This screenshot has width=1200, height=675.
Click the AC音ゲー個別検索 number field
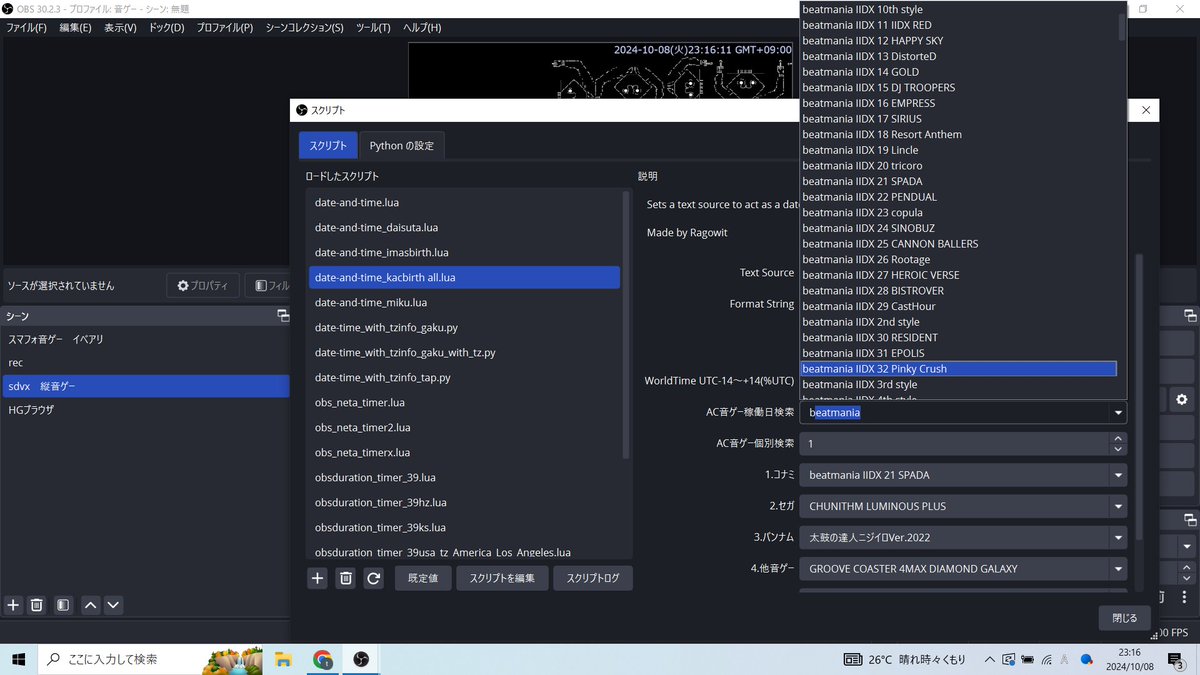[953, 443]
